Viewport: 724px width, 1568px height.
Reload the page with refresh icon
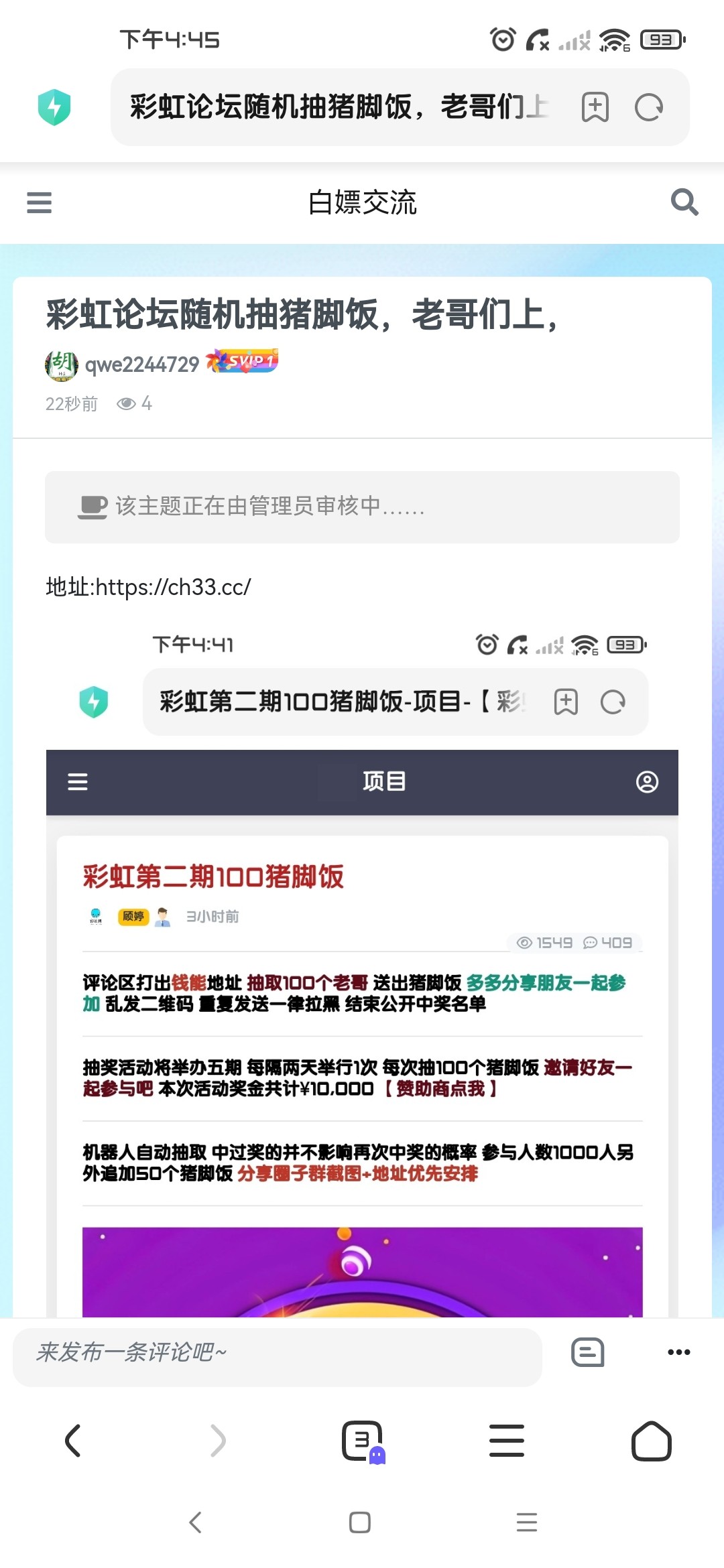pyautogui.click(x=649, y=107)
